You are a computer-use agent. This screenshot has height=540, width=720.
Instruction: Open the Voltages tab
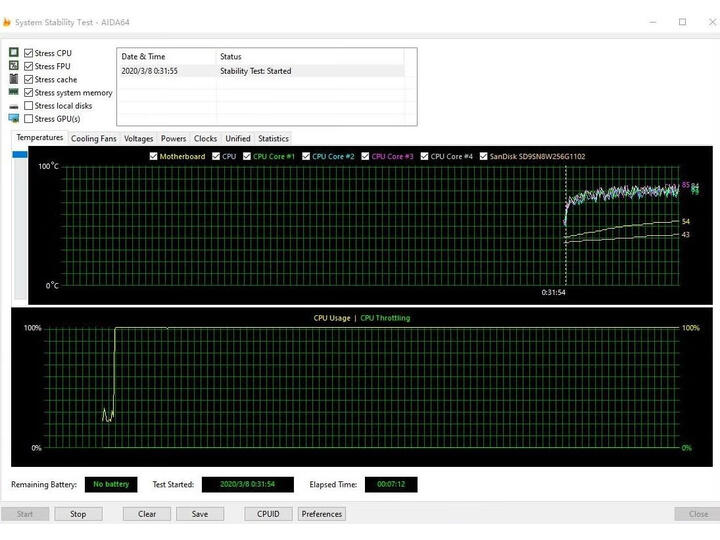point(138,138)
